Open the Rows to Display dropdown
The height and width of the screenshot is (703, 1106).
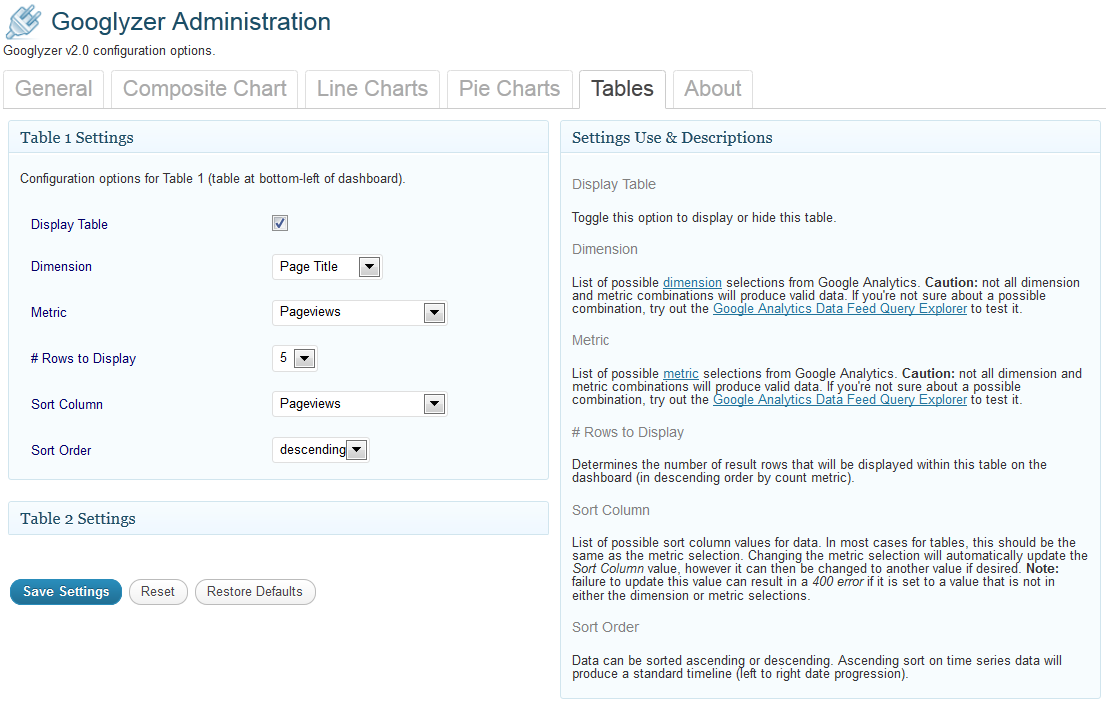coord(295,358)
